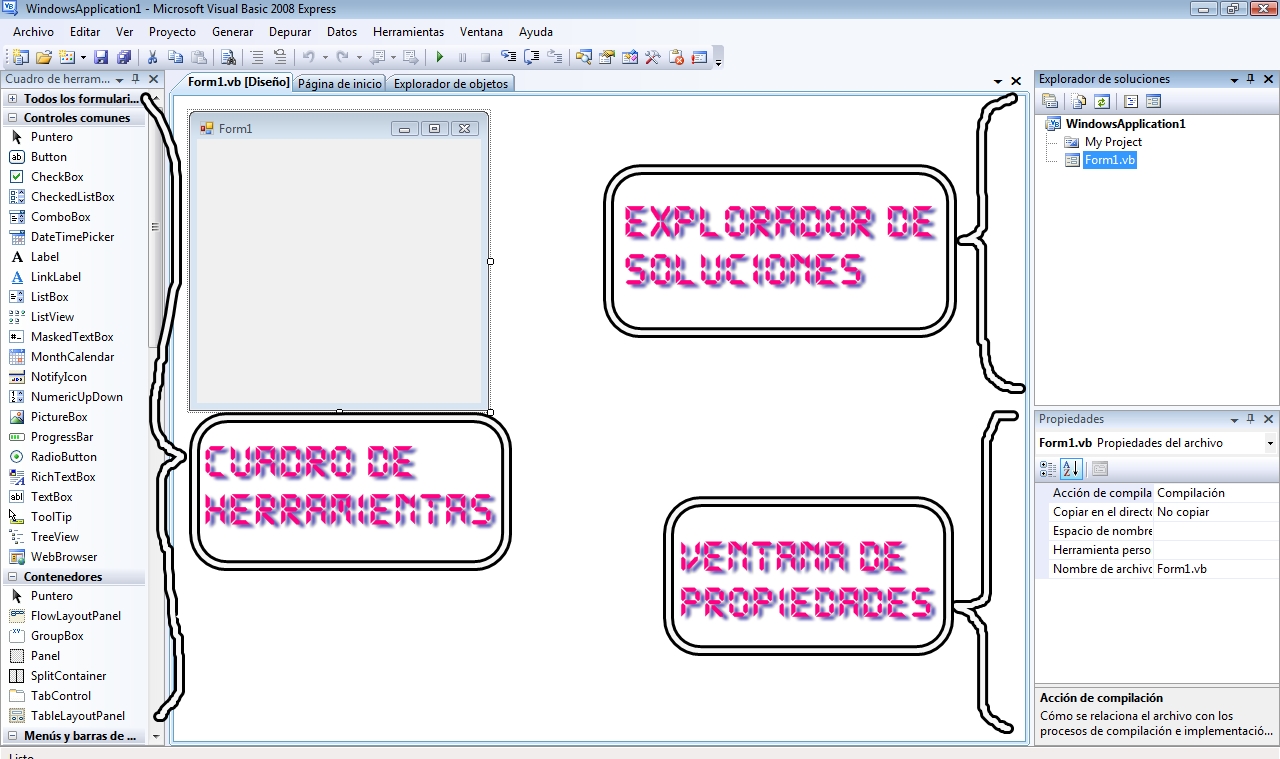Collapse the Controles comunes section
The image size is (1280, 759).
[x=12, y=118]
